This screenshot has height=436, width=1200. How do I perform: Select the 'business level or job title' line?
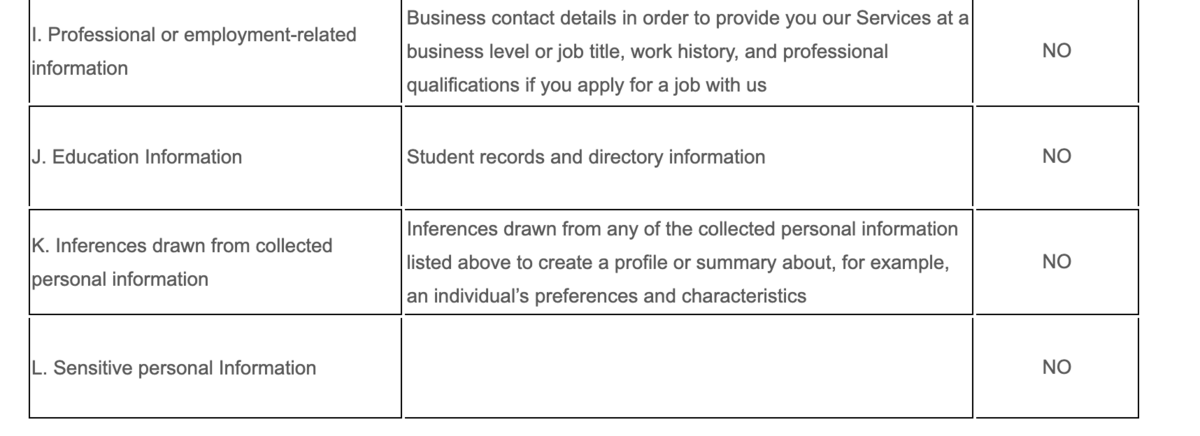647,51
